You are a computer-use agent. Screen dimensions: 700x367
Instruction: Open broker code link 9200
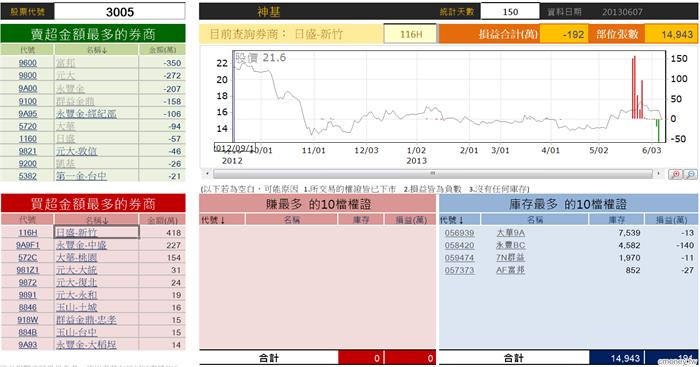28,164
